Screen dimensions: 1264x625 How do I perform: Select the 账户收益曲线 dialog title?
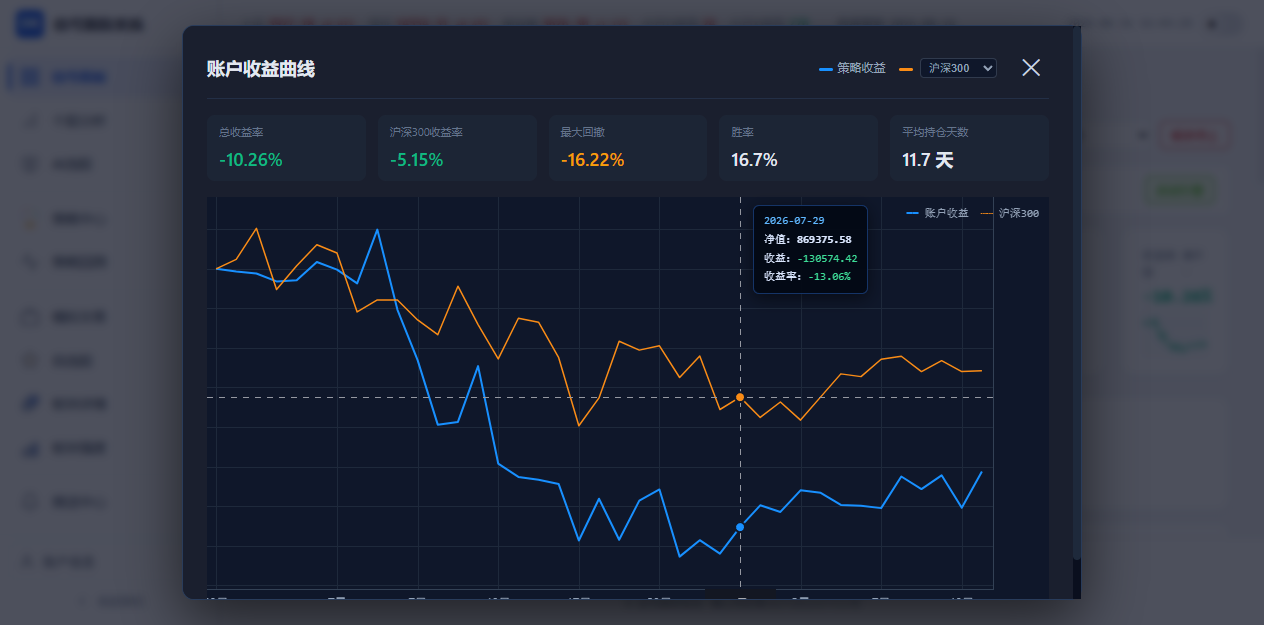coord(261,68)
